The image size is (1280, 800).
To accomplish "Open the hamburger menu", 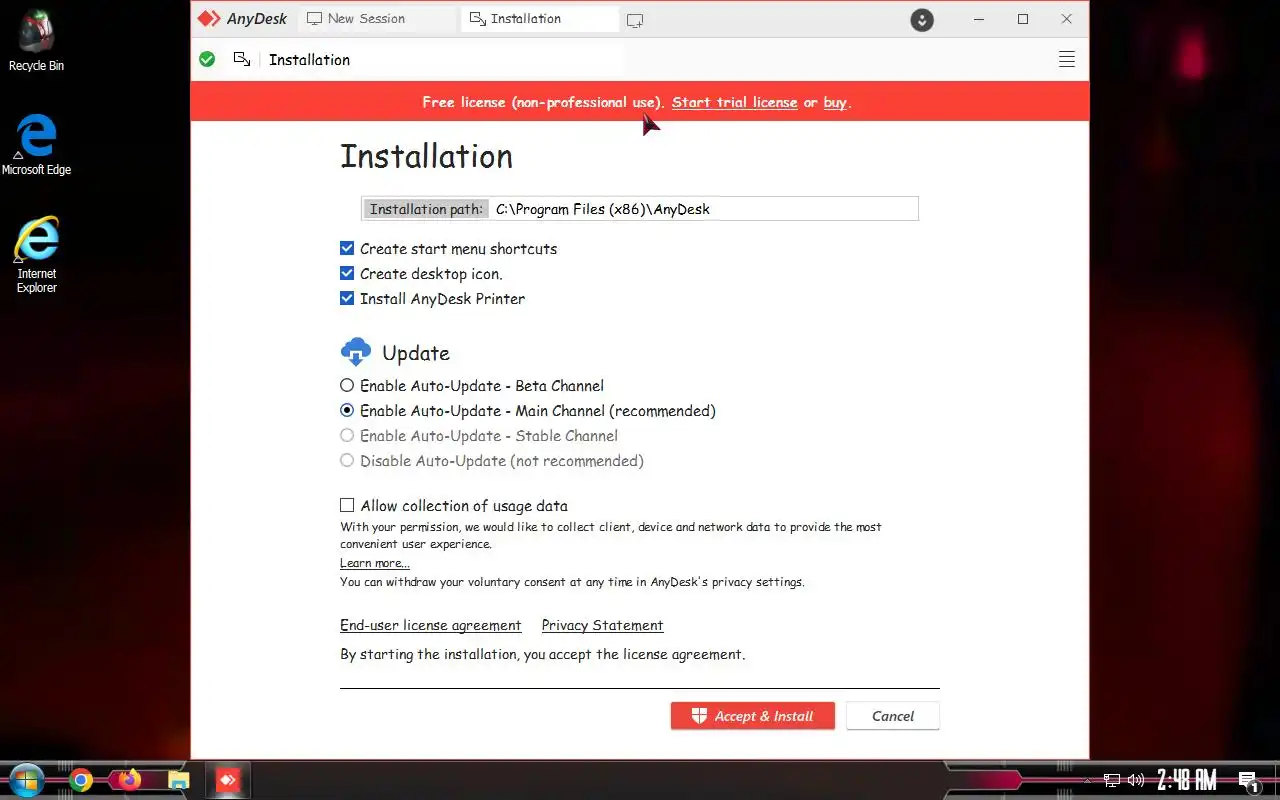I will tap(1067, 60).
